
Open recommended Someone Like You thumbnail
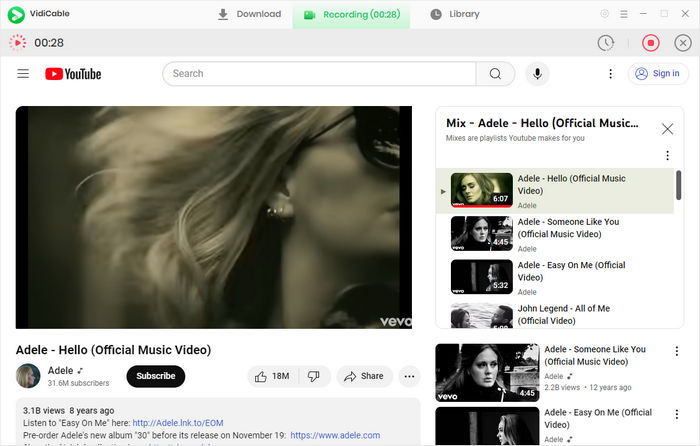488,373
